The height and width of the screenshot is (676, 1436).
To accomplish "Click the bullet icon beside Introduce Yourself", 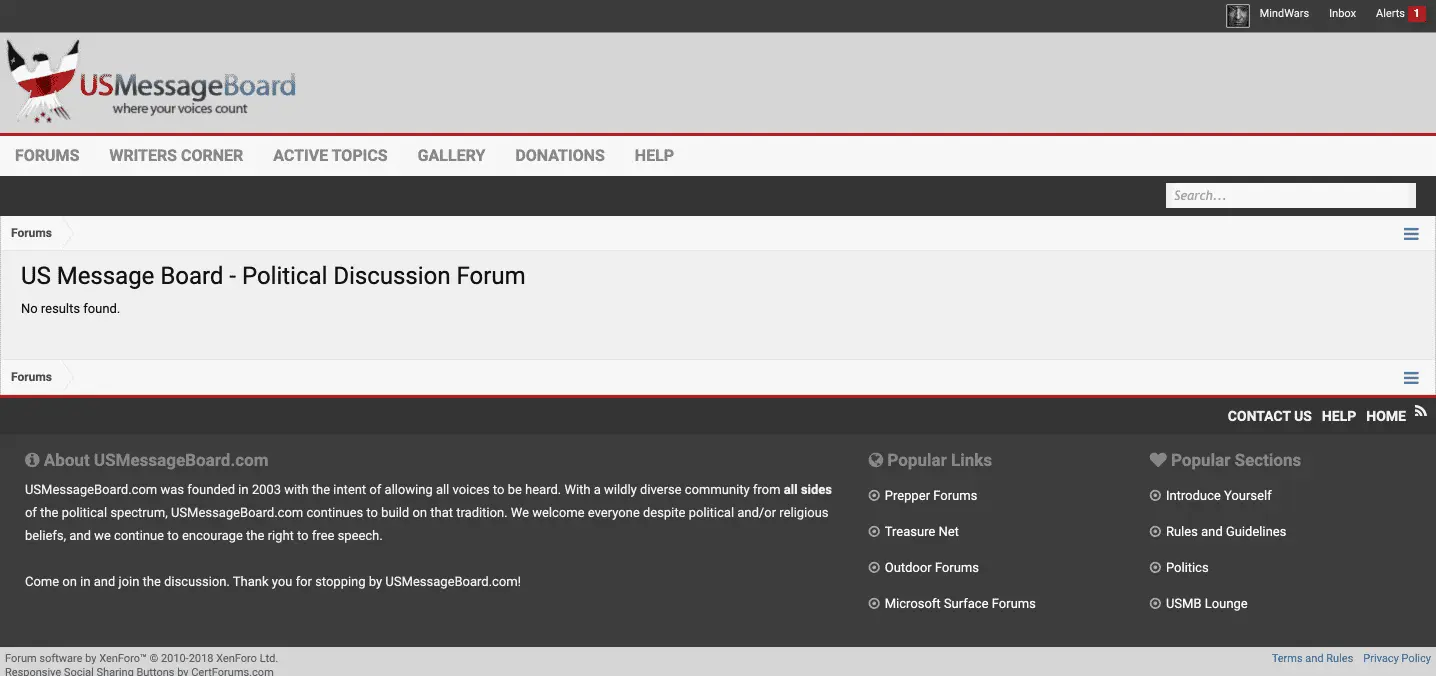I will click(x=1155, y=496).
